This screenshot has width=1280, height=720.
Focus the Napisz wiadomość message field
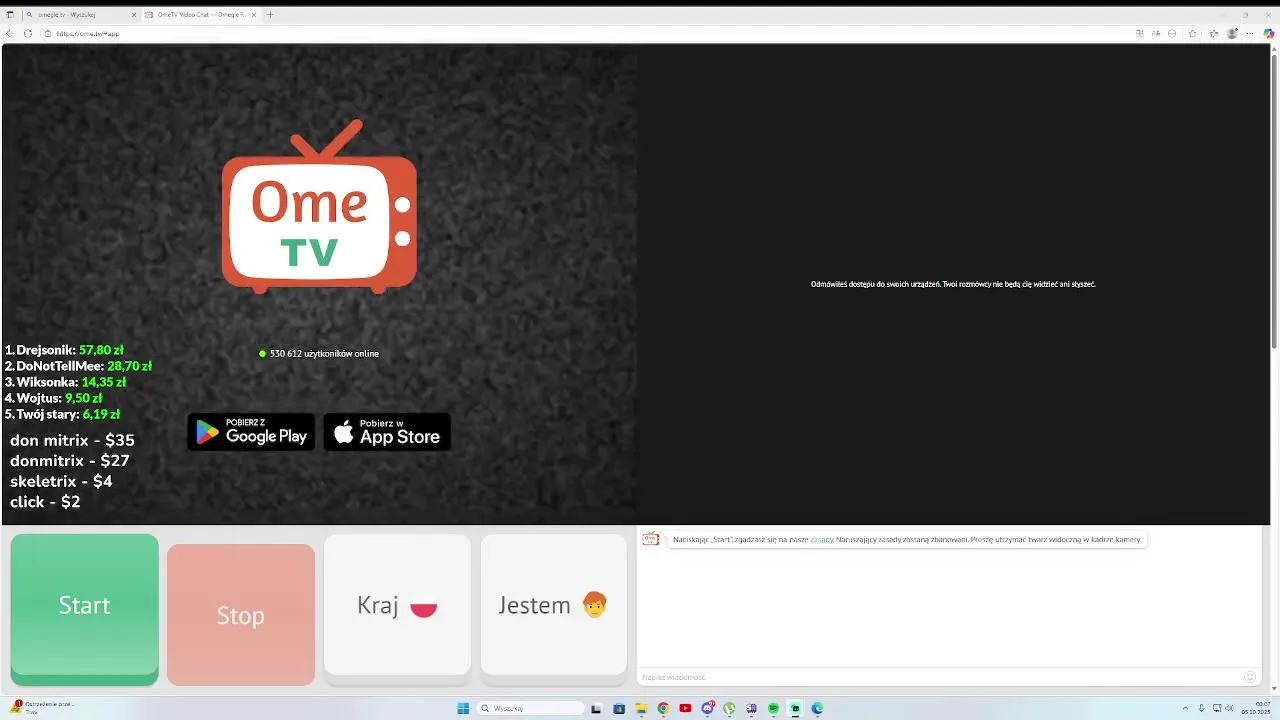[940, 677]
